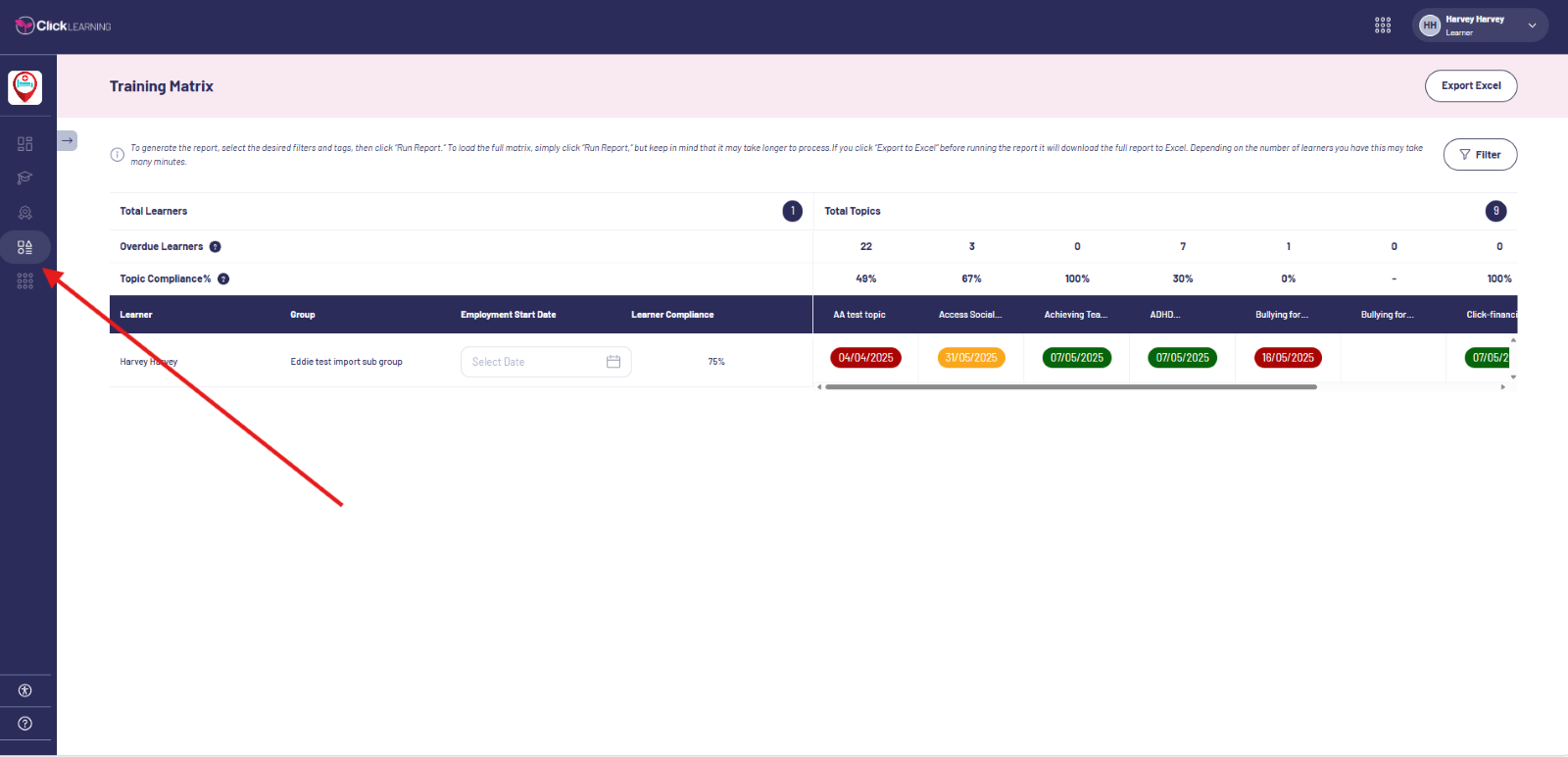This screenshot has width=1568, height=757.
Task: Expand the sidebar with arrow toggle
Action: (x=67, y=141)
